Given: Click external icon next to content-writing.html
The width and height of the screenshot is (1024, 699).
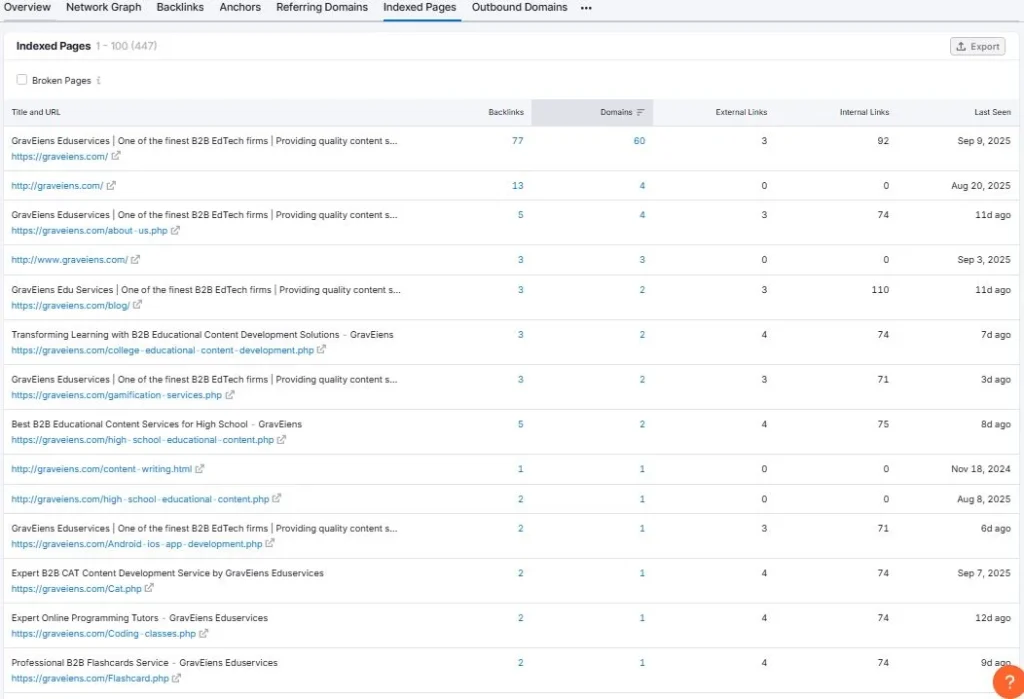Looking at the screenshot, I should pyautogui.click(x=200, y=468).
